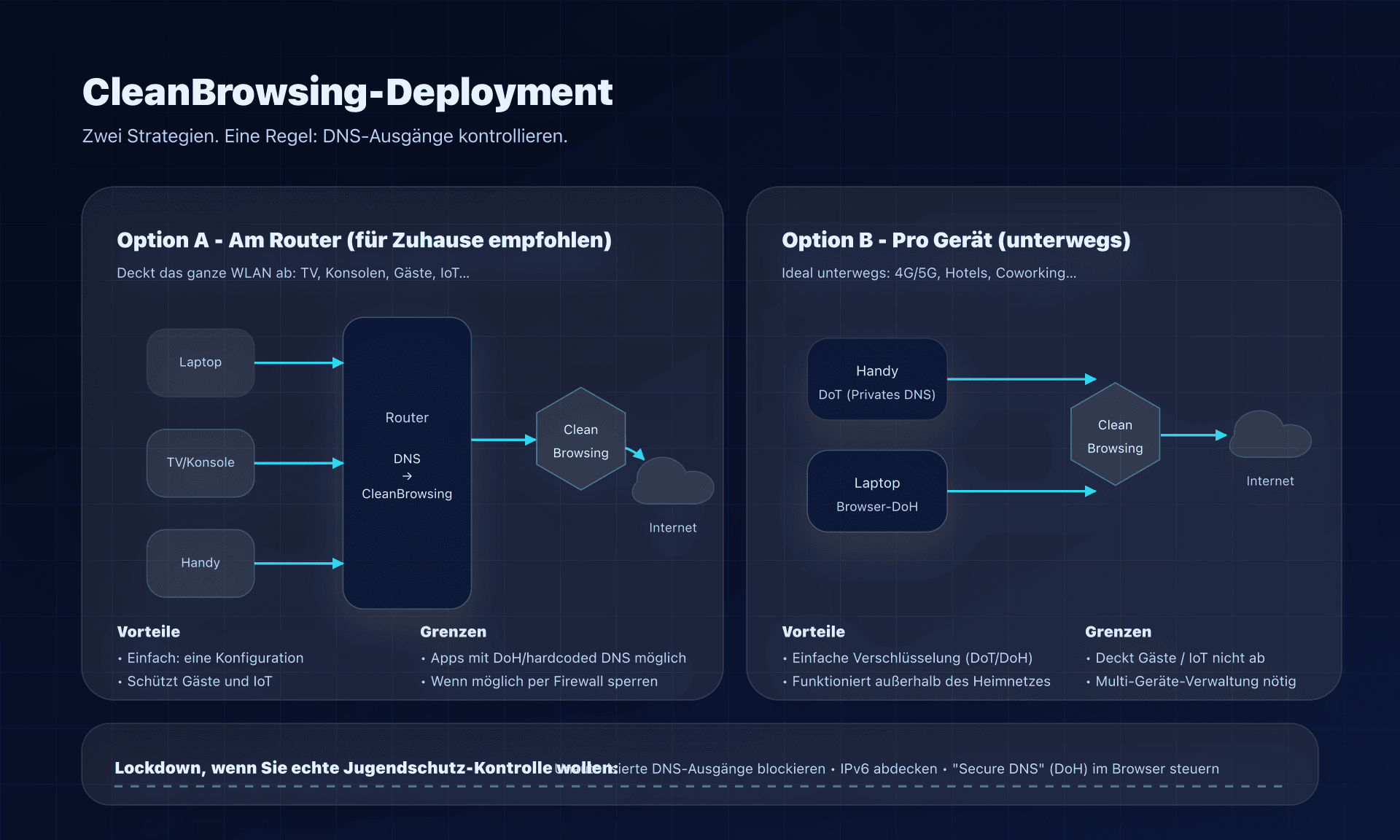Click the TV/Konsole device node
The width and height of the screenshot is (1400, 840).
(x=201, y=463)
